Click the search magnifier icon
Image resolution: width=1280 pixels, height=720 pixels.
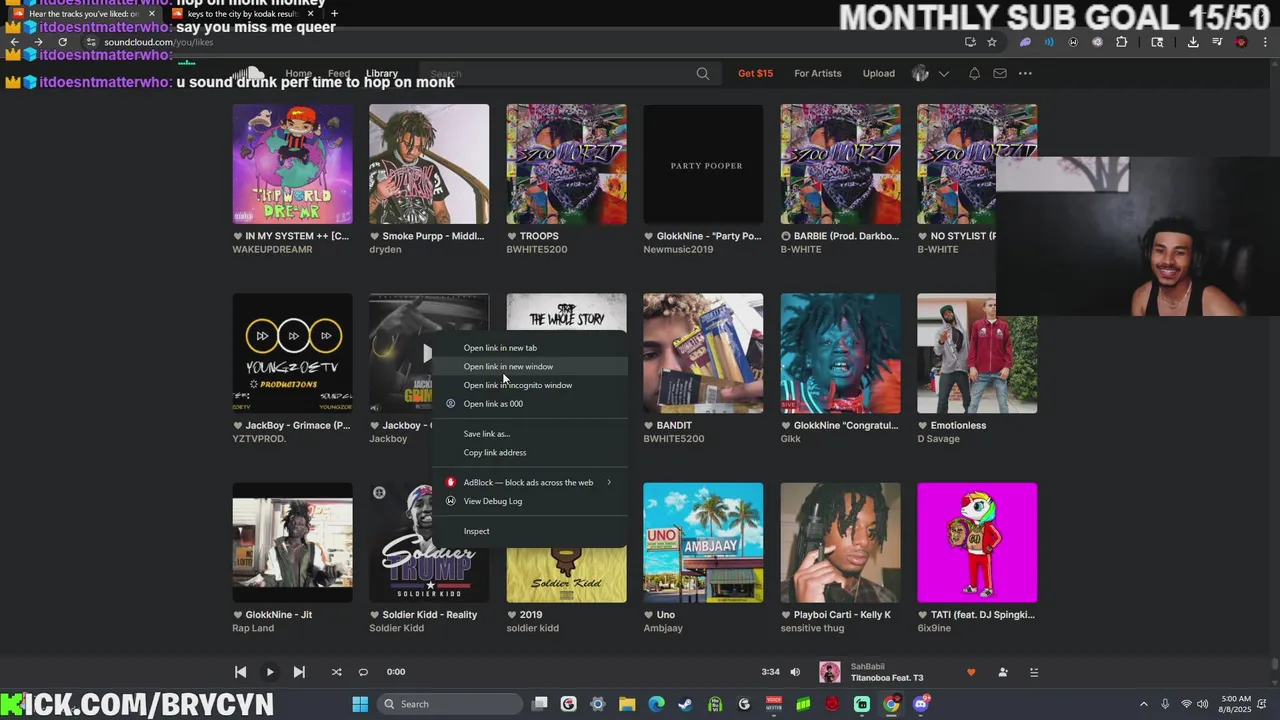[703, 73]
